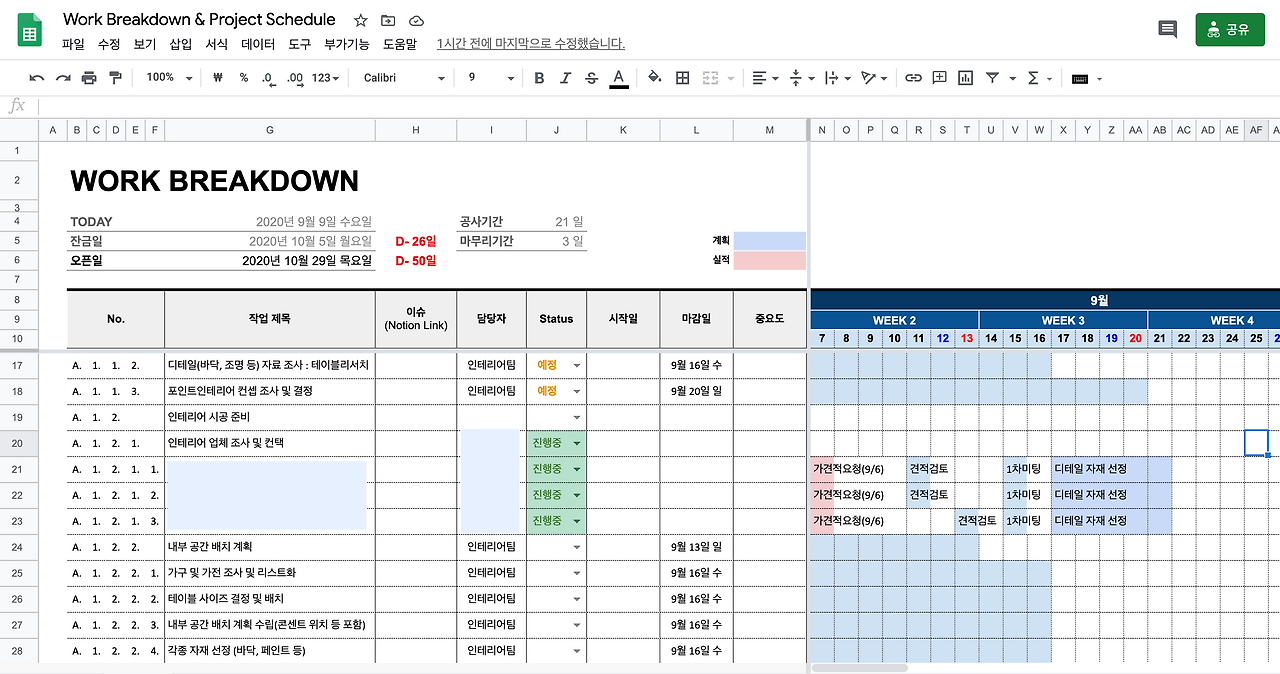1280x674 pixels.
Task: Toggle bold formatting
Action: click(539, 77)
